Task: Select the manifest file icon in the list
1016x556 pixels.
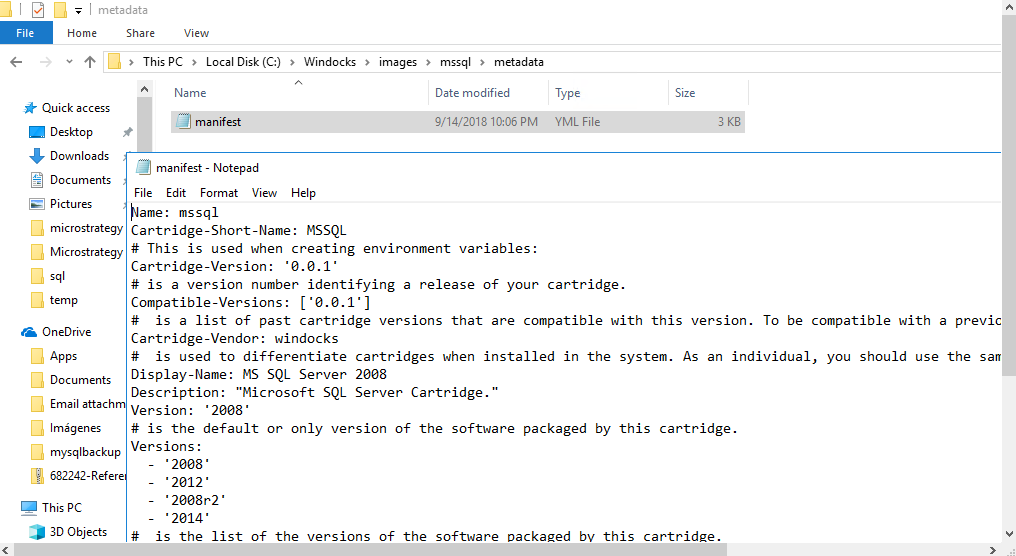Action: 183,122
